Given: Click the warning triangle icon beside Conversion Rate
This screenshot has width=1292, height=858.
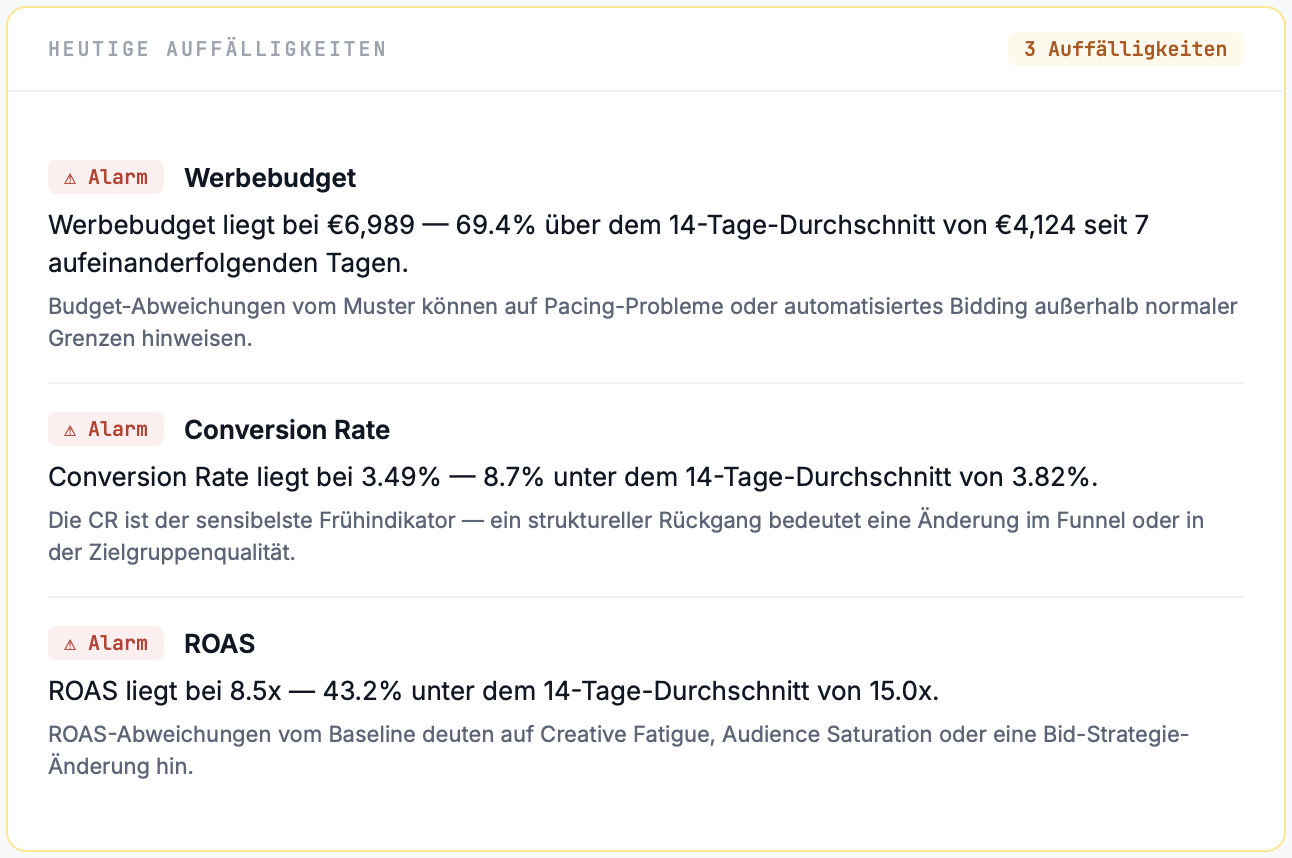Looking at the screenshot, I should coord(70,430).
